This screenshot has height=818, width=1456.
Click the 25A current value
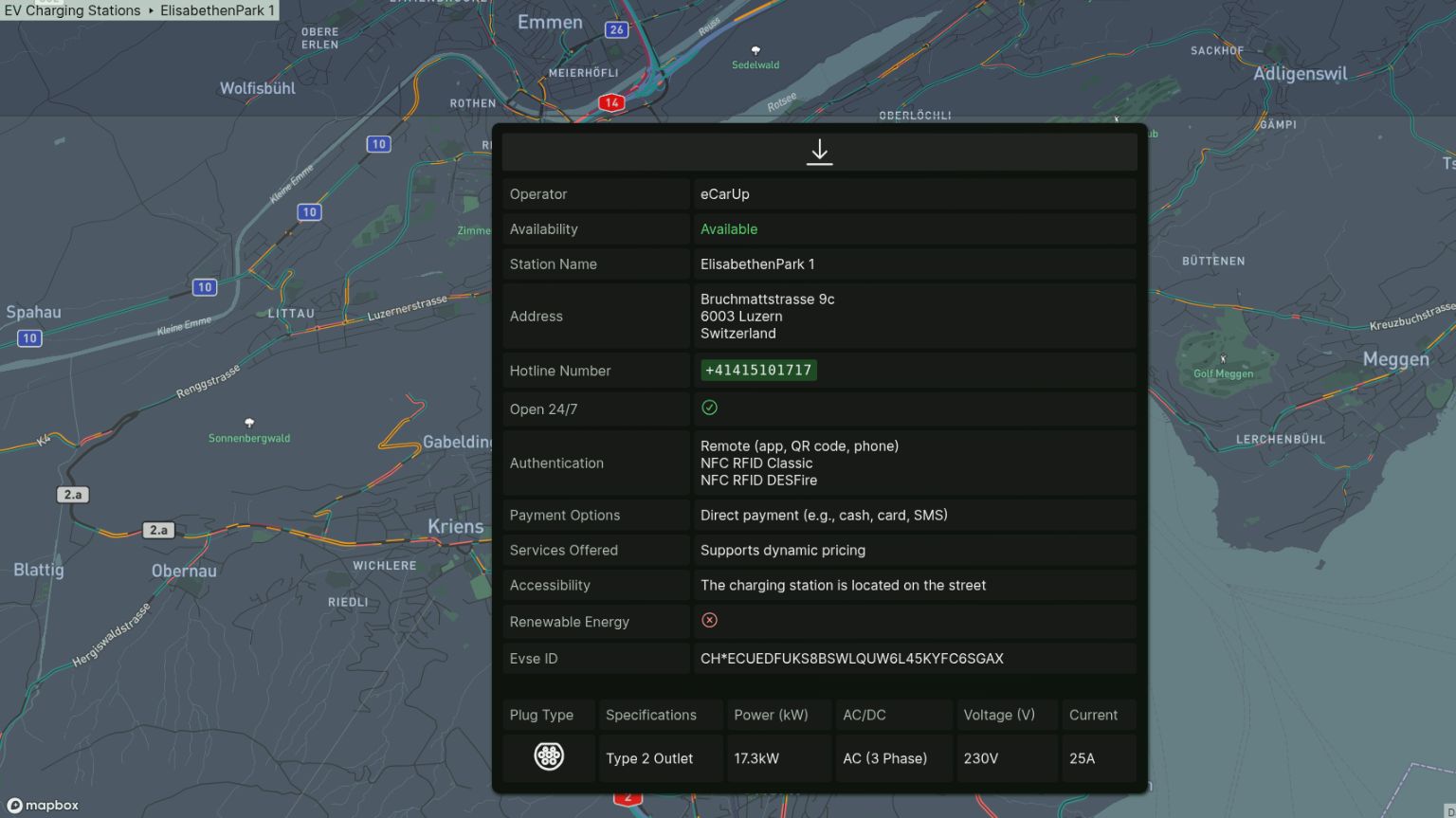1082,759
